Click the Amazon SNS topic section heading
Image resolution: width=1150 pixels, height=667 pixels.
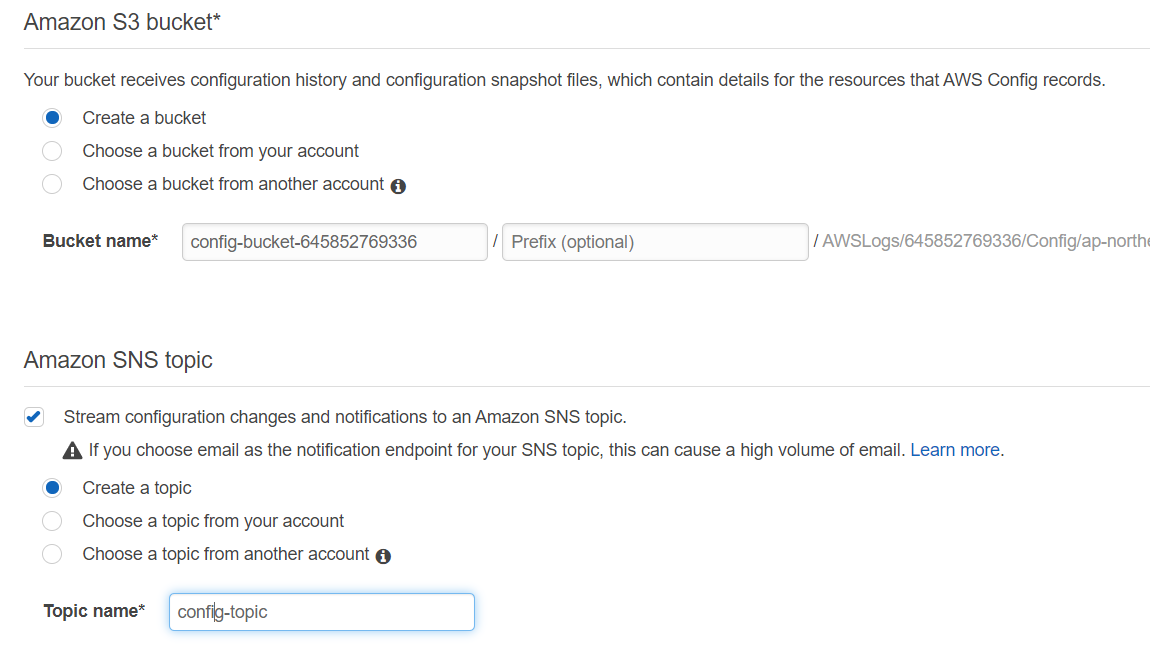click(x=118, y=360)
